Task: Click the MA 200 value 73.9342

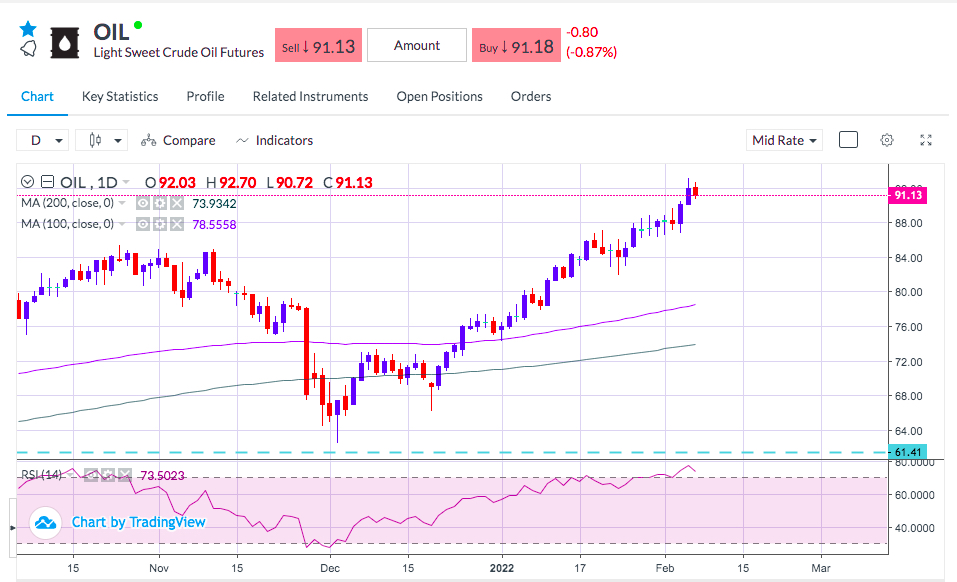Action: pos(214,203)
